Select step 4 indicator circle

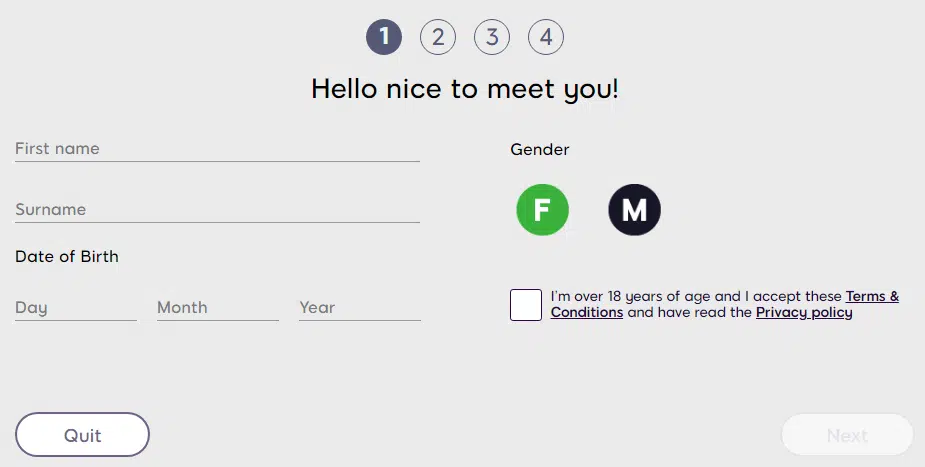[x=546, y=38]
